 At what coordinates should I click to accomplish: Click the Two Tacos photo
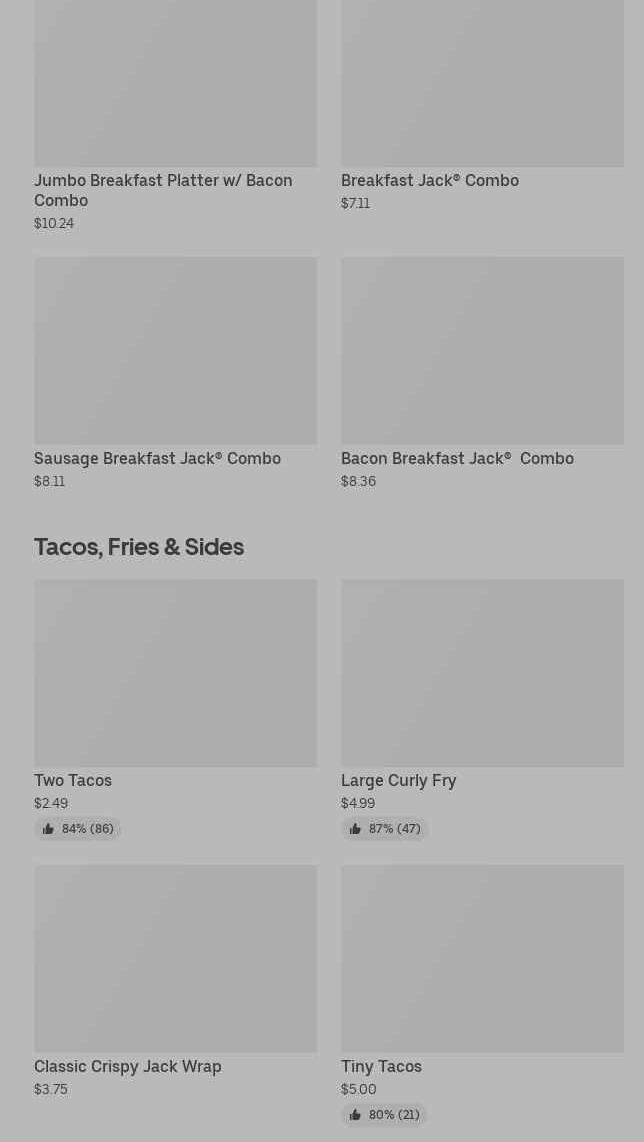(175, 672)
